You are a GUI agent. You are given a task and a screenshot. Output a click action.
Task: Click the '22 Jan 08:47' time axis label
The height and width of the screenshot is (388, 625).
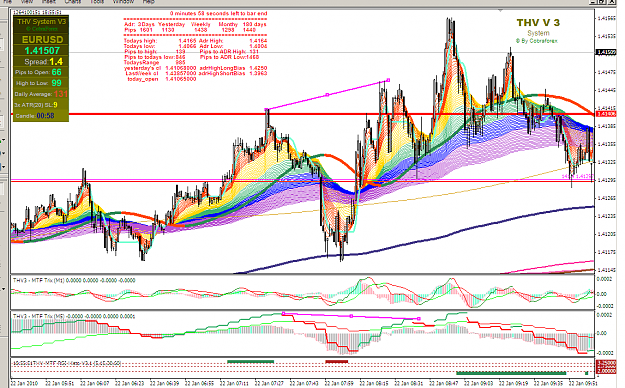[x=444, y=383]
